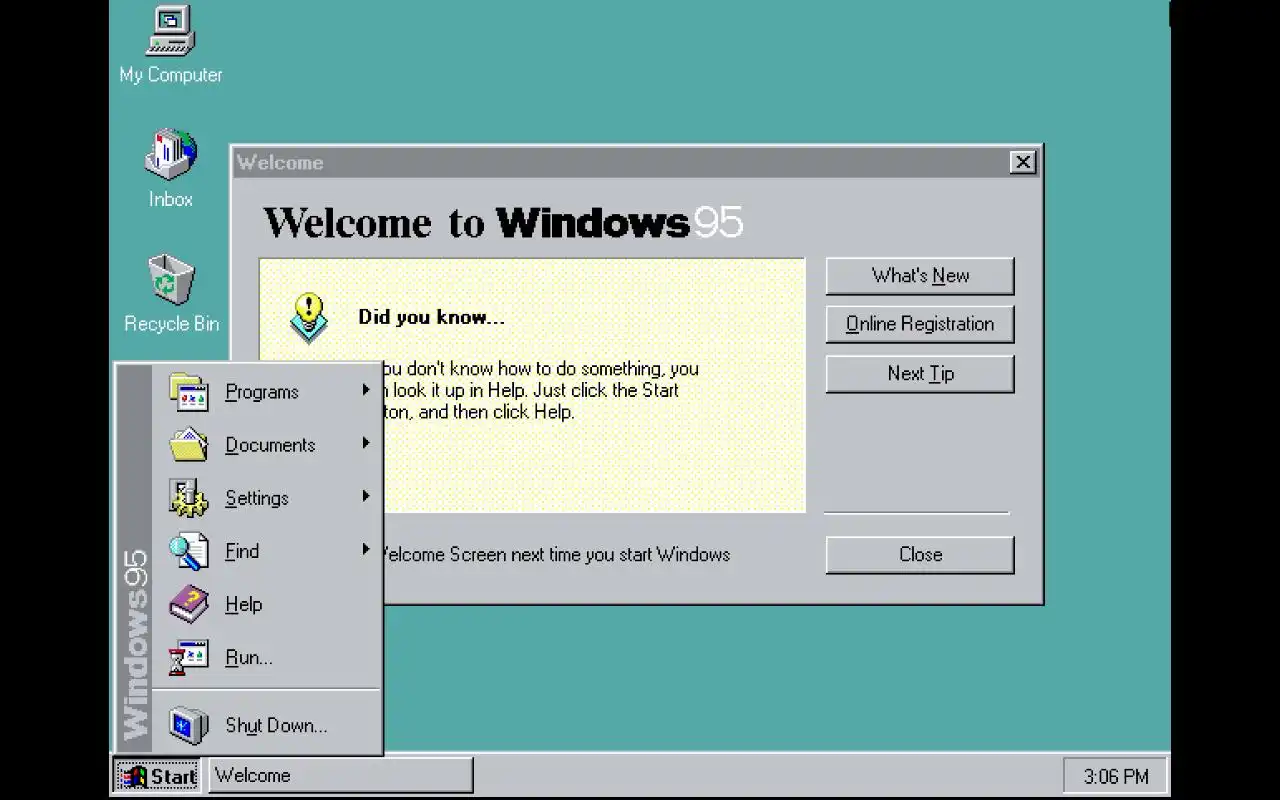Click the Find magnifier icon in Start menu

tap(189, 551)
